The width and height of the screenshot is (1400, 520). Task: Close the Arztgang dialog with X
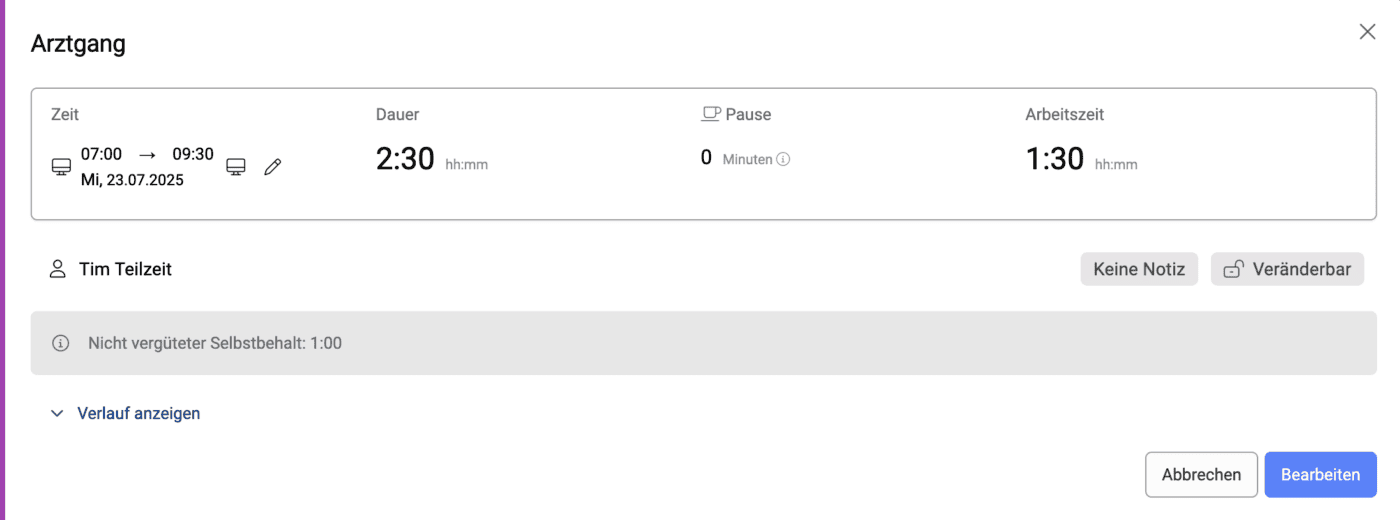pyautogui.click(x=1367, y=32)
